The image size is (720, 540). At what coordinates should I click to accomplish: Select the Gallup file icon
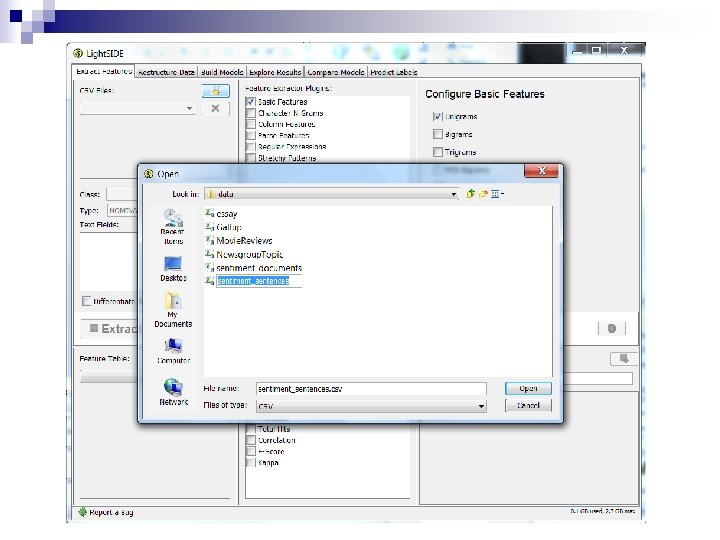point(209,226)
